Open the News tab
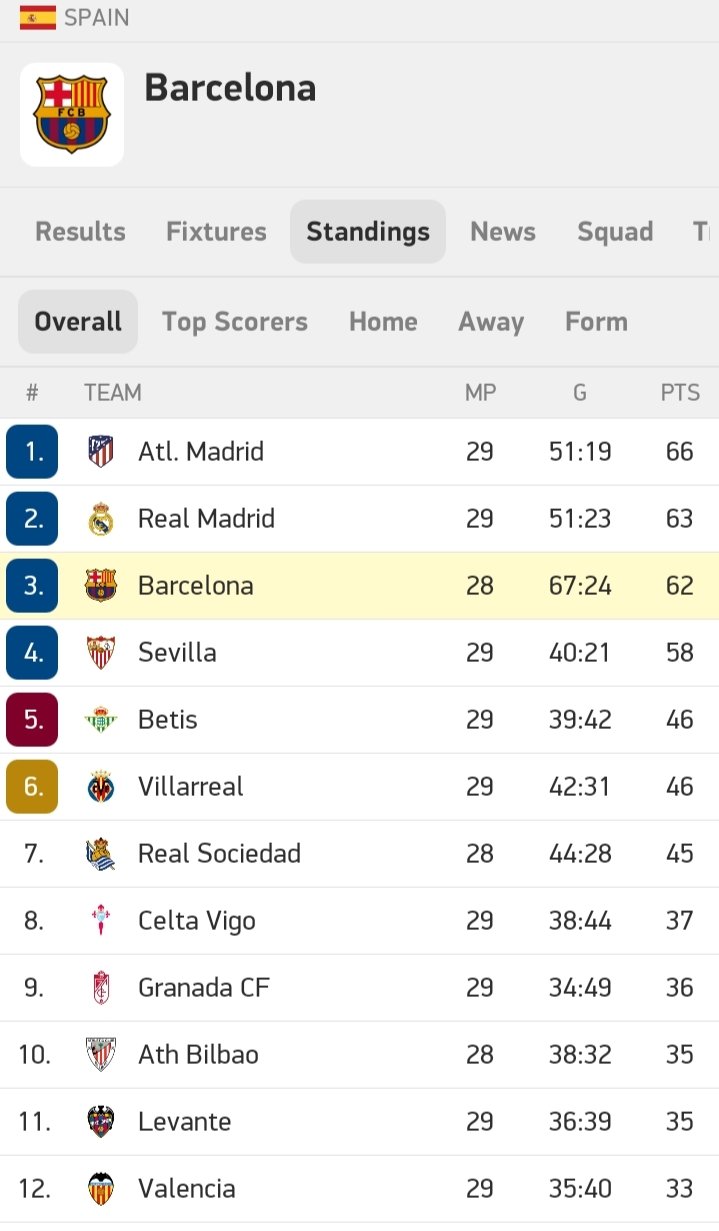 point(503,232)
